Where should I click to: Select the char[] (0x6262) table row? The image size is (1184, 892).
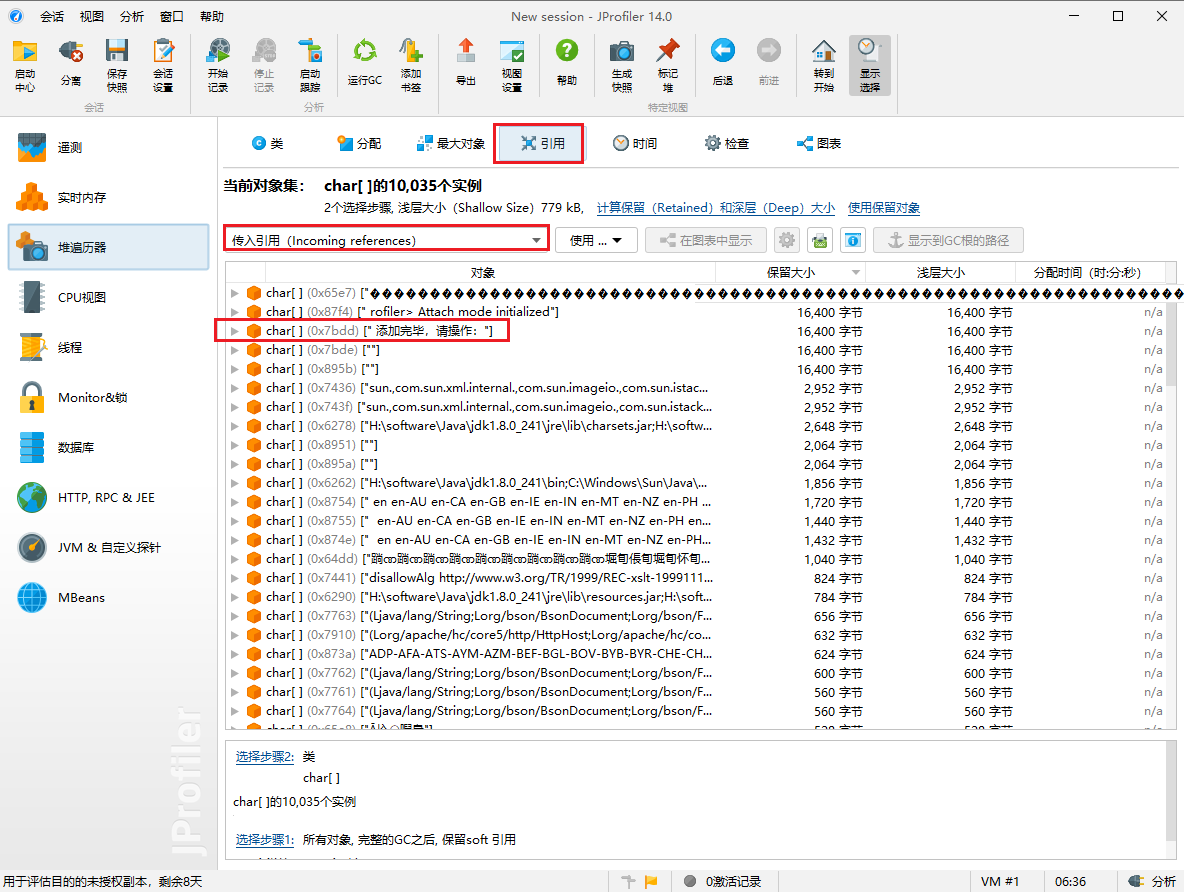696,483
